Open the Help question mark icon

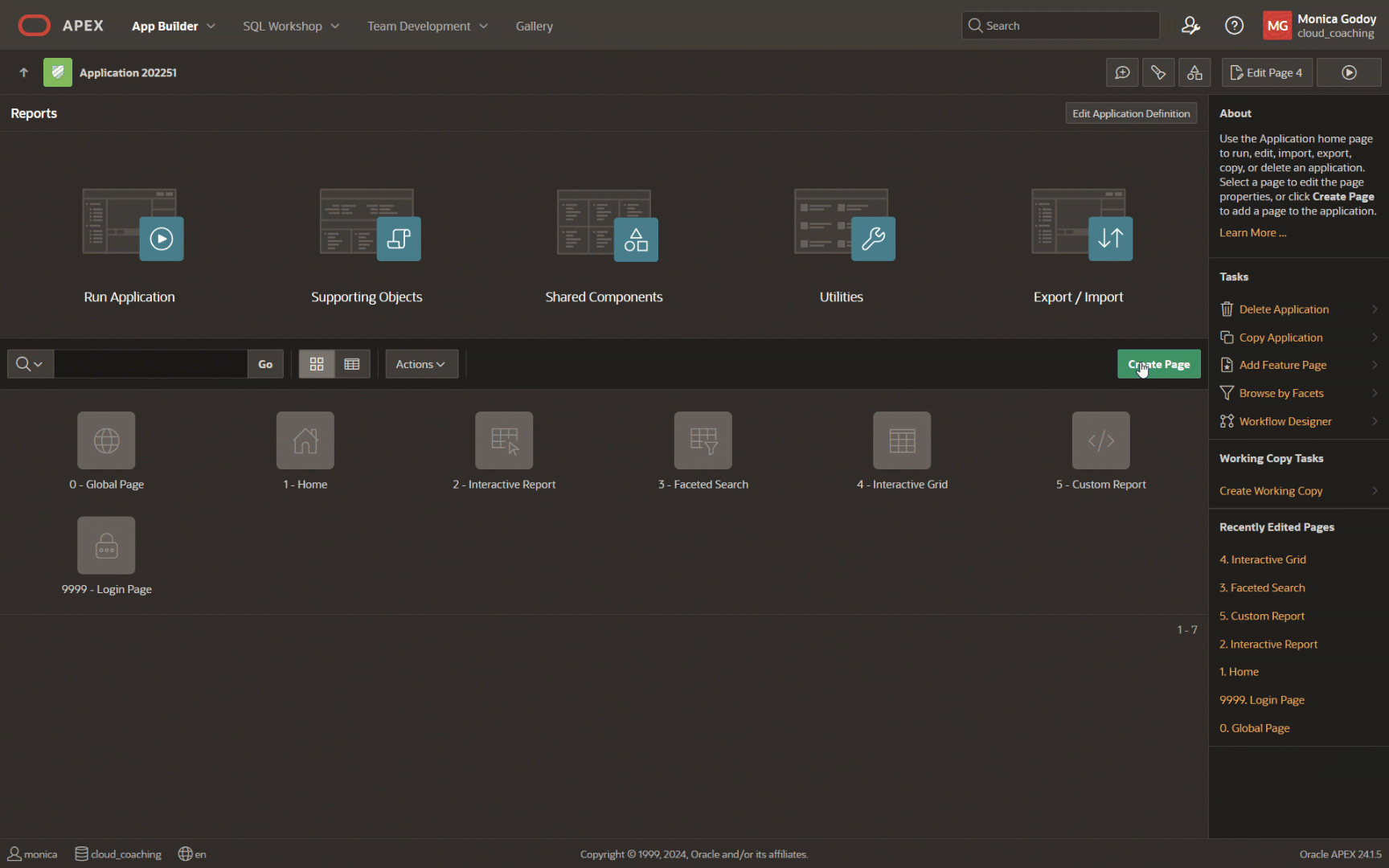[x=1233, y=26]
